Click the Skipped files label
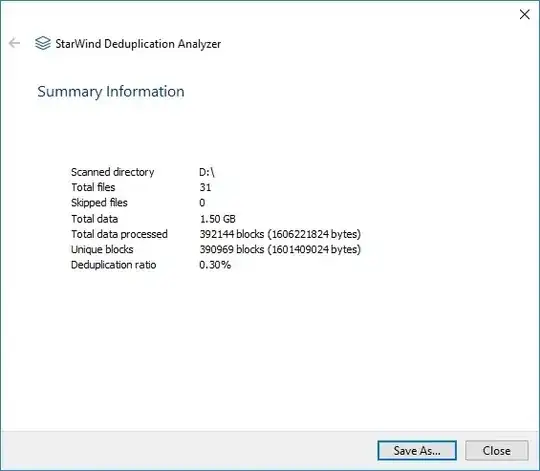540x471 pixels. pos(99,202)
